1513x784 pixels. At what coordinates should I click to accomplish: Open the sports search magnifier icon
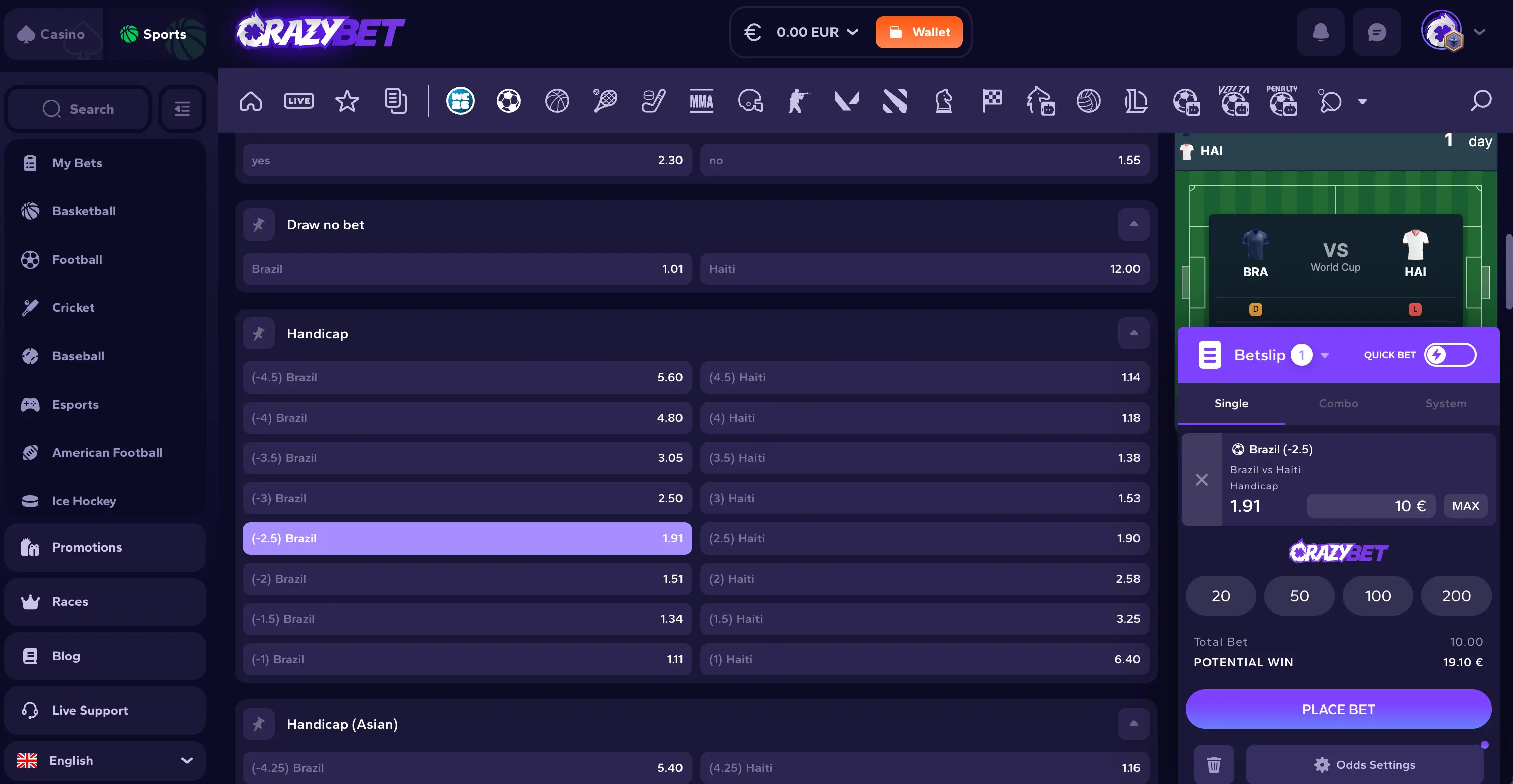pyautogui.click(x=1481, y=101)
